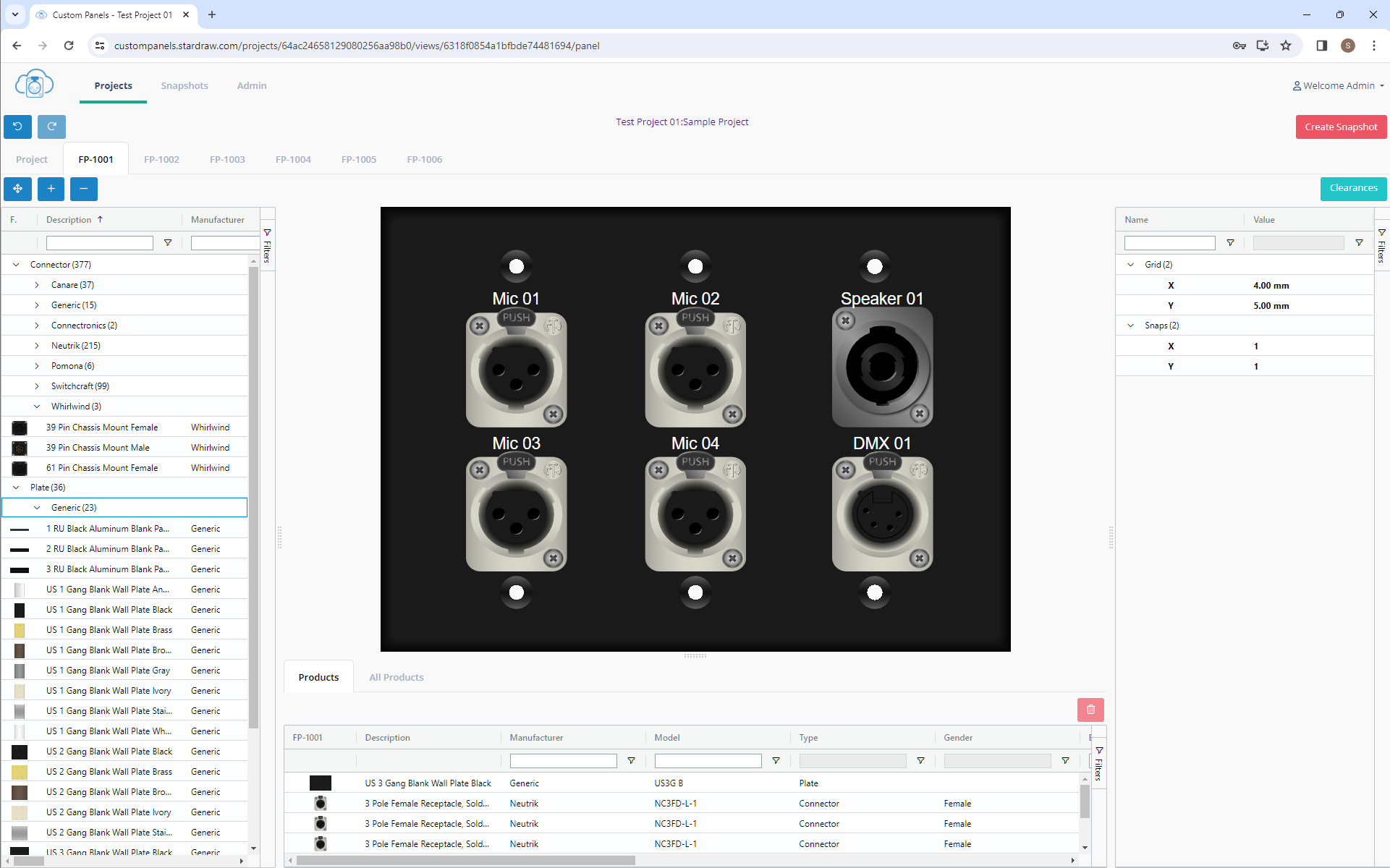Collapse the Whirlwind (3) group
This screenshot has height=868, width=1390.
click(x=37, y=407)
